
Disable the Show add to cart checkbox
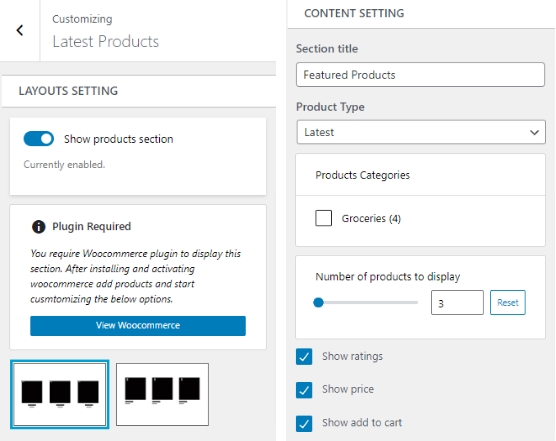tap(304, 423)
